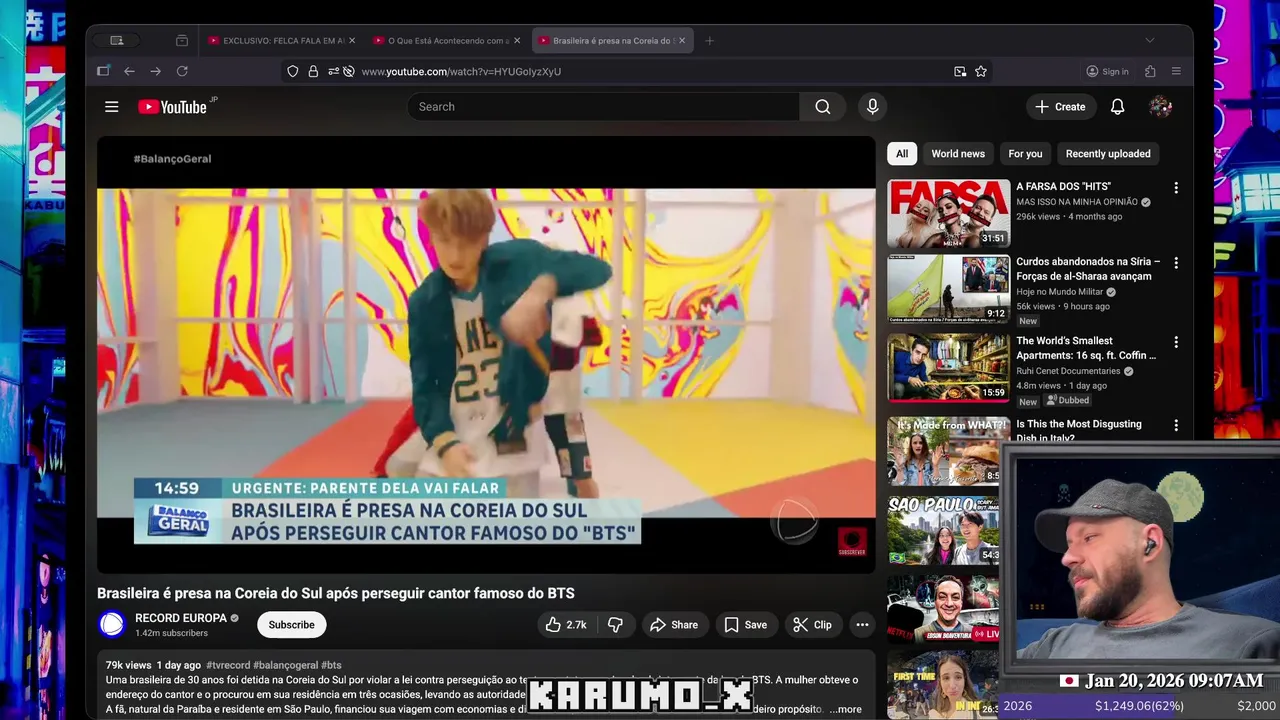Dislike the video with thumbs-down
Viewport: 1280px width, 720px height.
point(615,625)
